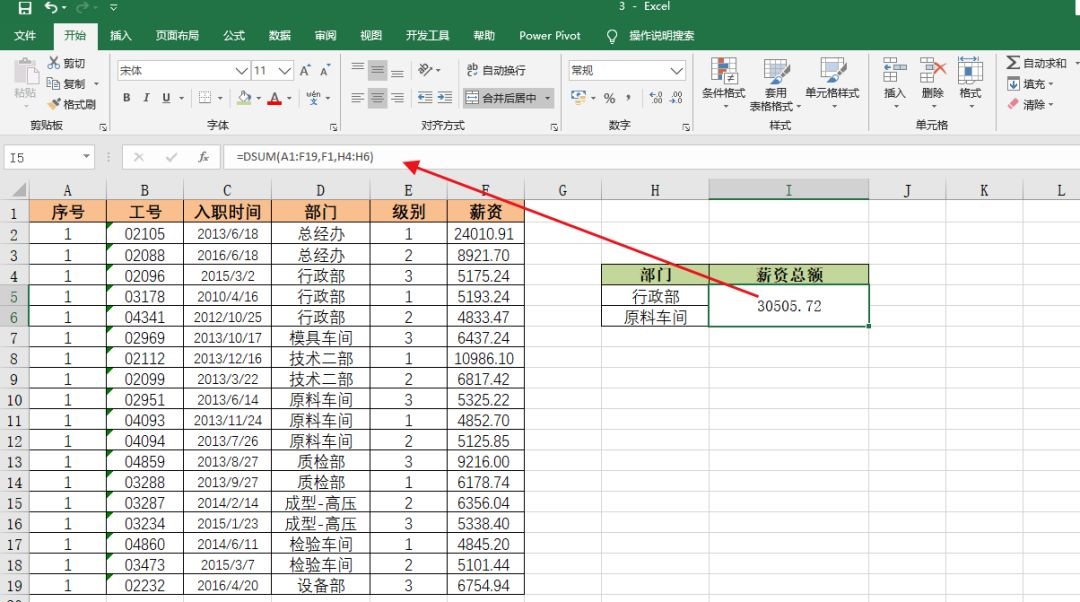Image resolution: width=1080 pixels, height=602 pixels.
Task: Click 自动求和 AutoSum
Action: click(x=1037, y=63)
